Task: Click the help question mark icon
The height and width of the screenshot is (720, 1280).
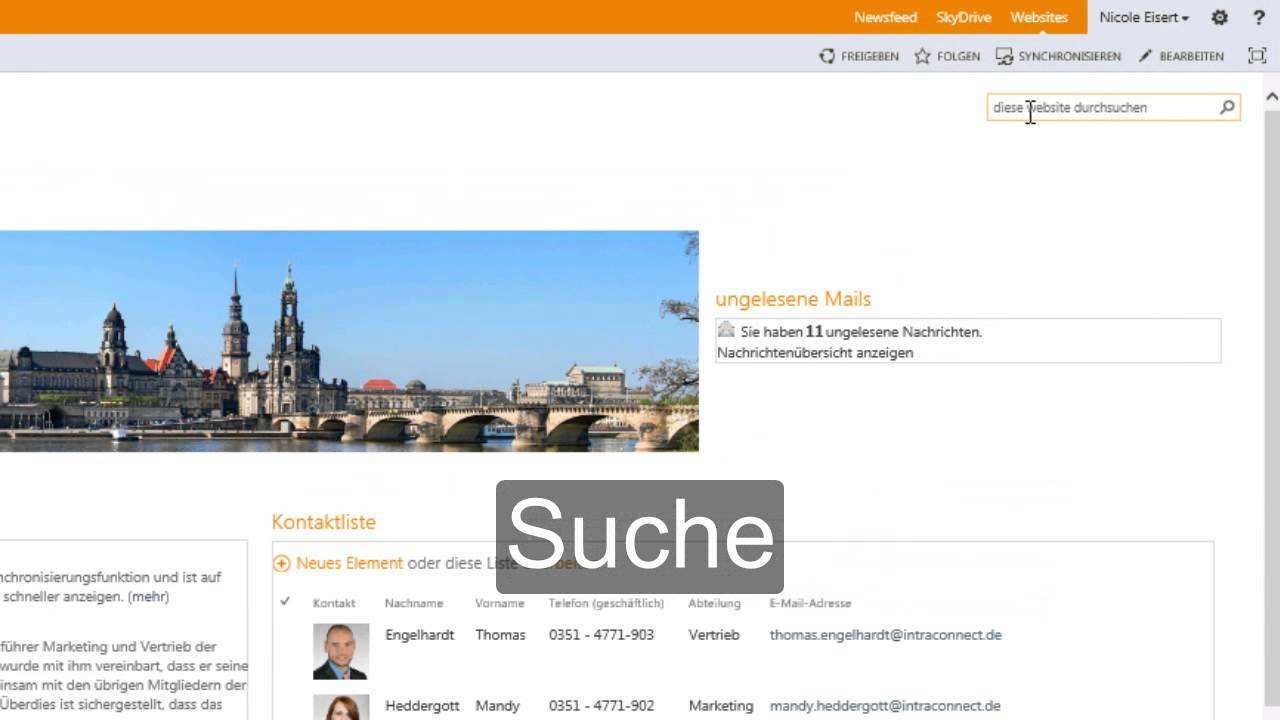Action: pyautogui.click(x=1259, y=17)
